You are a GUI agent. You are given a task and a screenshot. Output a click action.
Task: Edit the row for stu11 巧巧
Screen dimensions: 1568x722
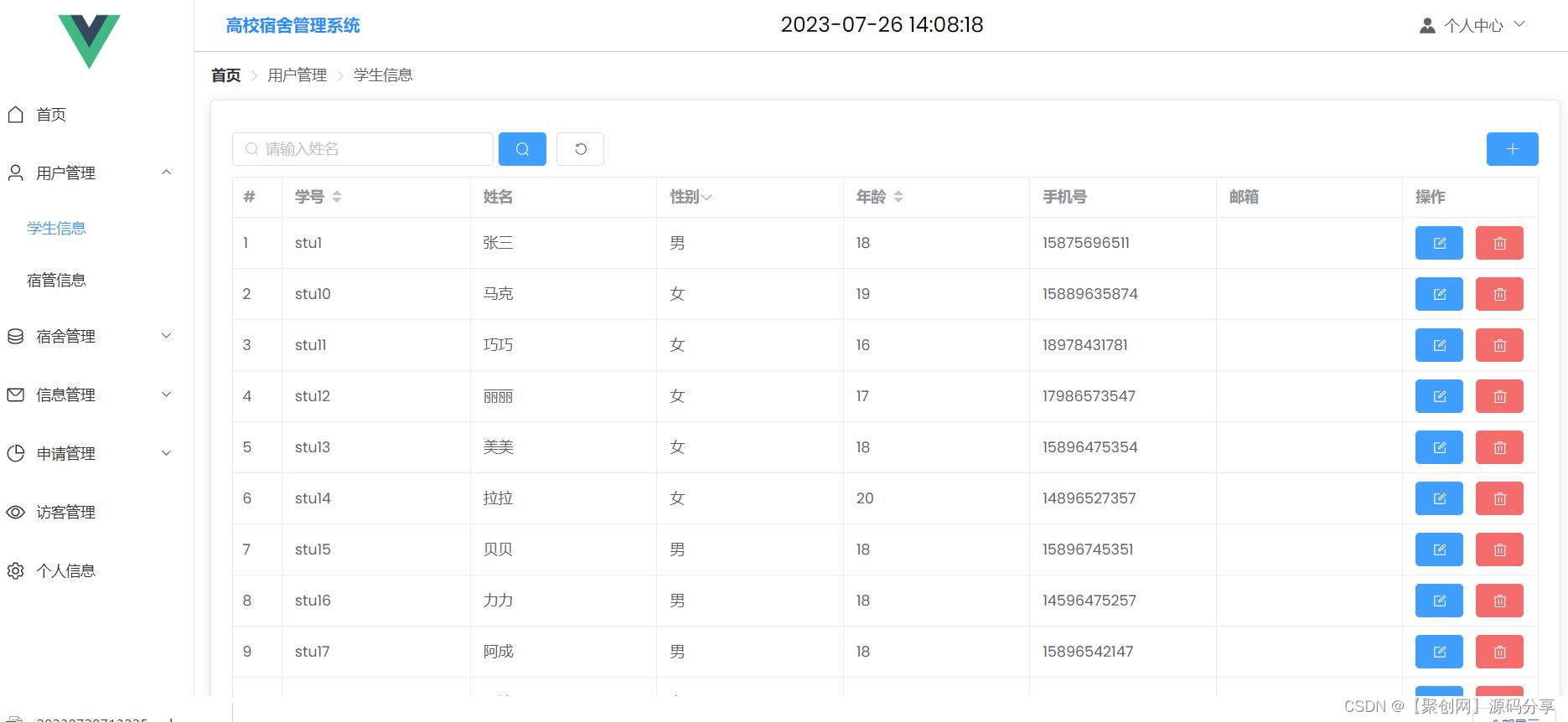click(1439, 345)
